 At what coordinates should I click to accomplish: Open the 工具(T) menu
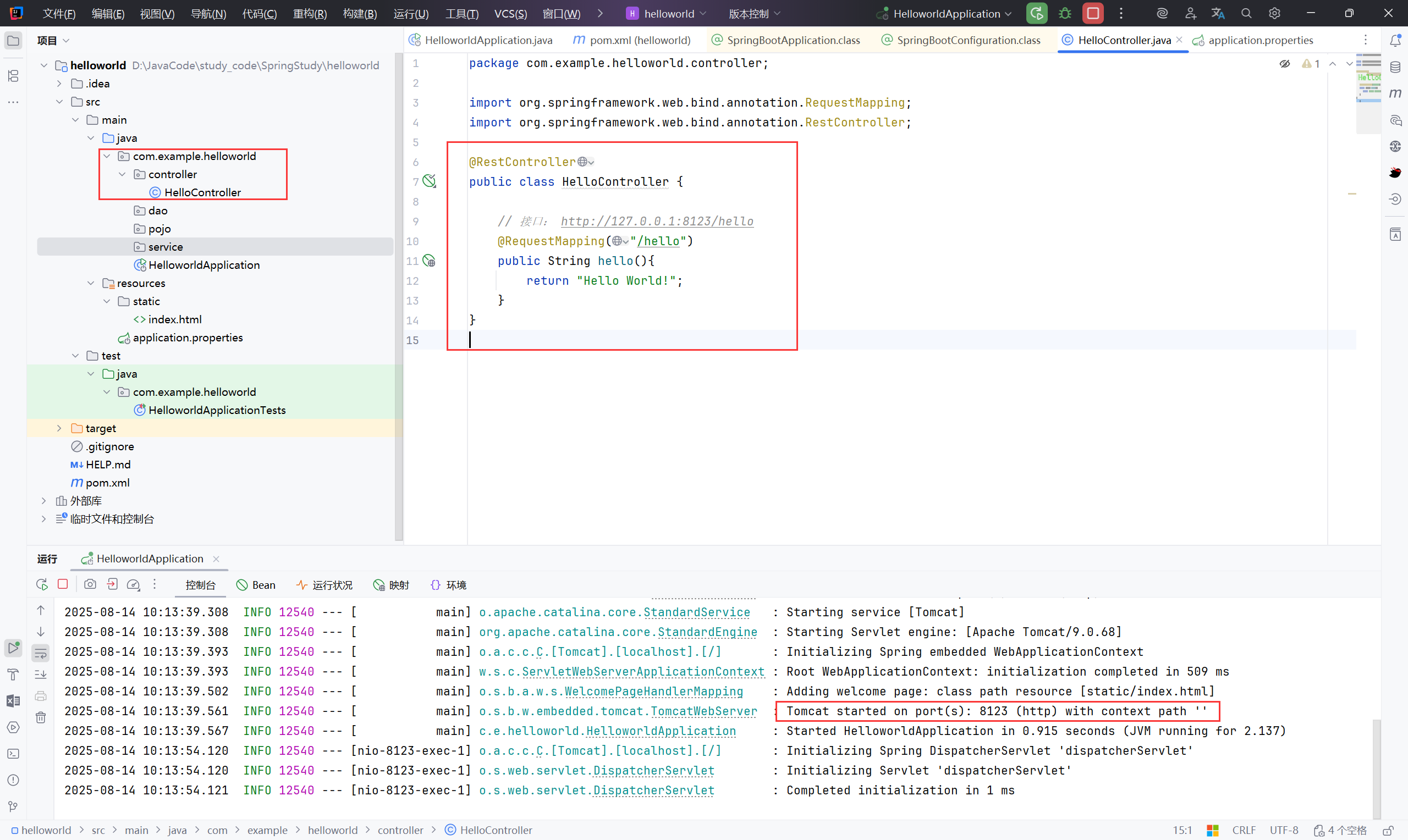pos(461,14)
